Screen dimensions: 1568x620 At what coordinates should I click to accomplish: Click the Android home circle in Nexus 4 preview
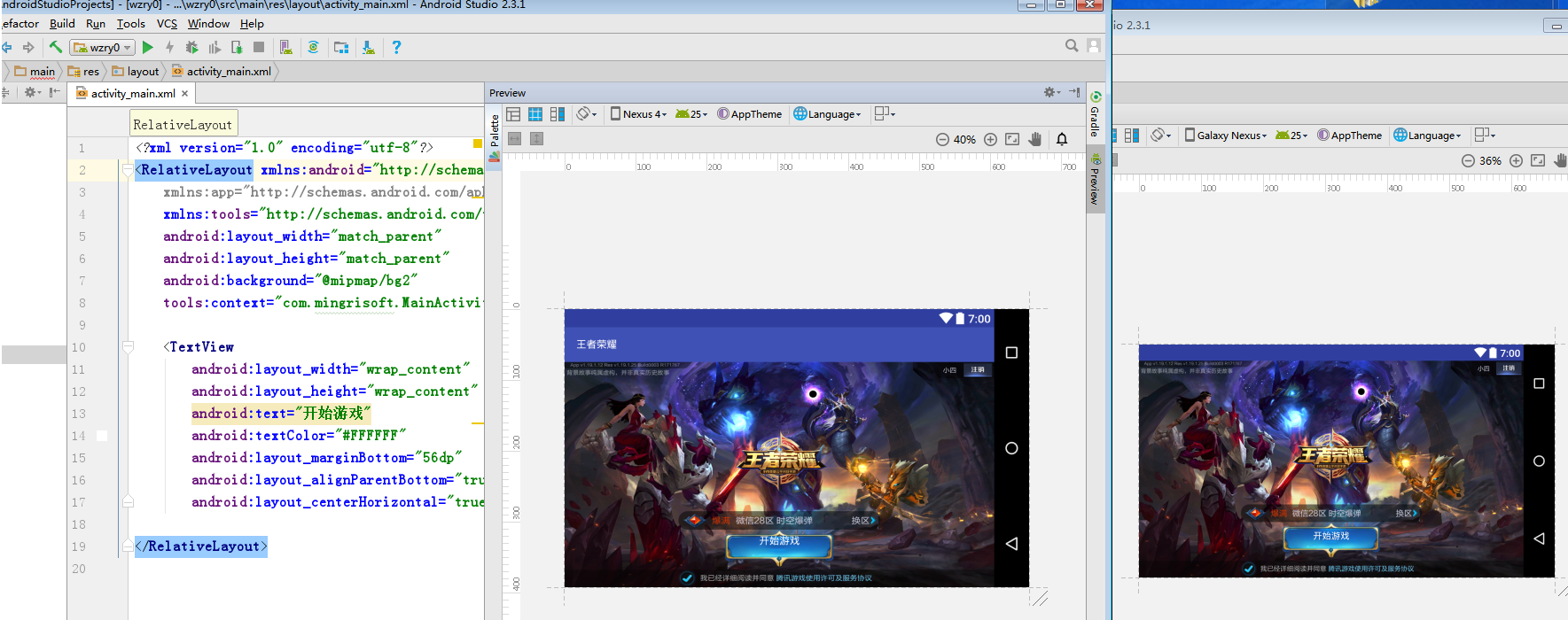[1011, 448]
